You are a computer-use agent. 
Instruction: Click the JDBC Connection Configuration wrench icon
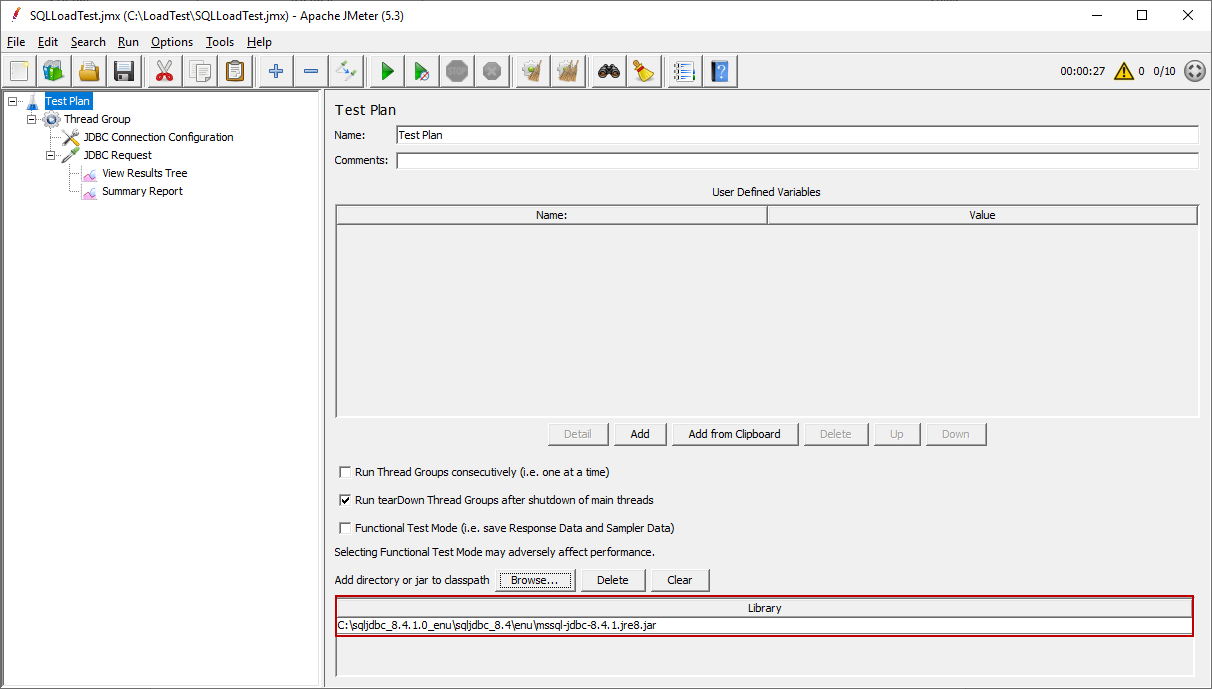pyautogui.click(x=71, y=137)
